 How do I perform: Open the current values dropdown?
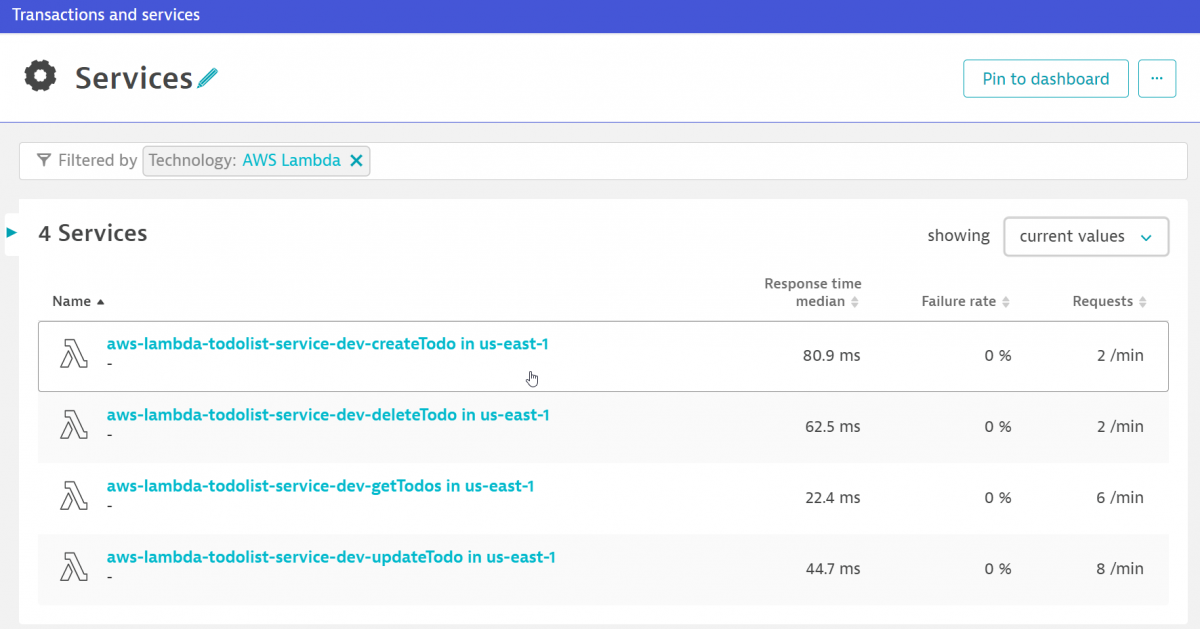point(1086,236)
